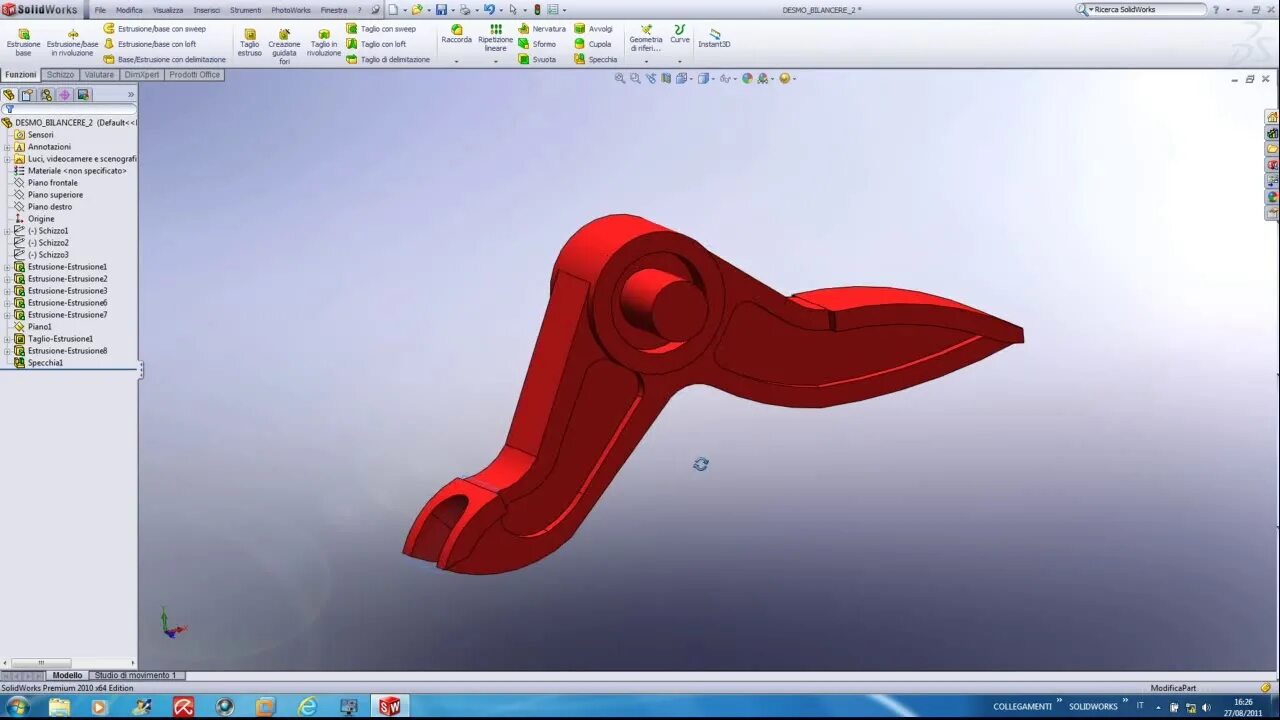1280x720 pixels.
Task: Click the feature tree filter field
Action: (x=70, y=109)
